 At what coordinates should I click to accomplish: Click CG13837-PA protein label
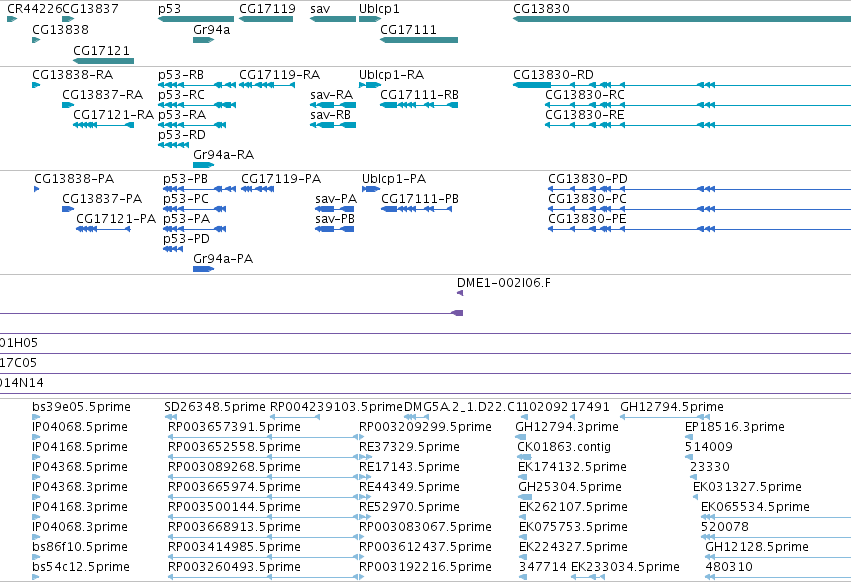pos(102,199)
